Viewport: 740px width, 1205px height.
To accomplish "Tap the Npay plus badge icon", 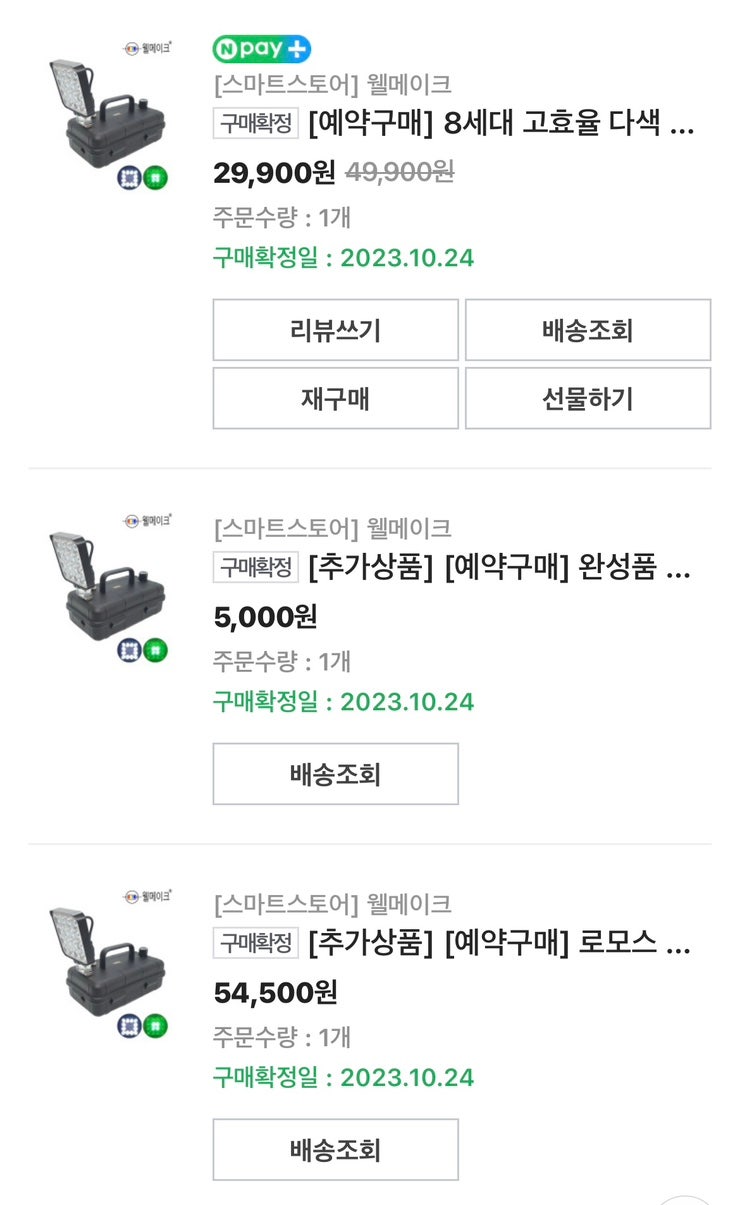I will click(262, 48).
